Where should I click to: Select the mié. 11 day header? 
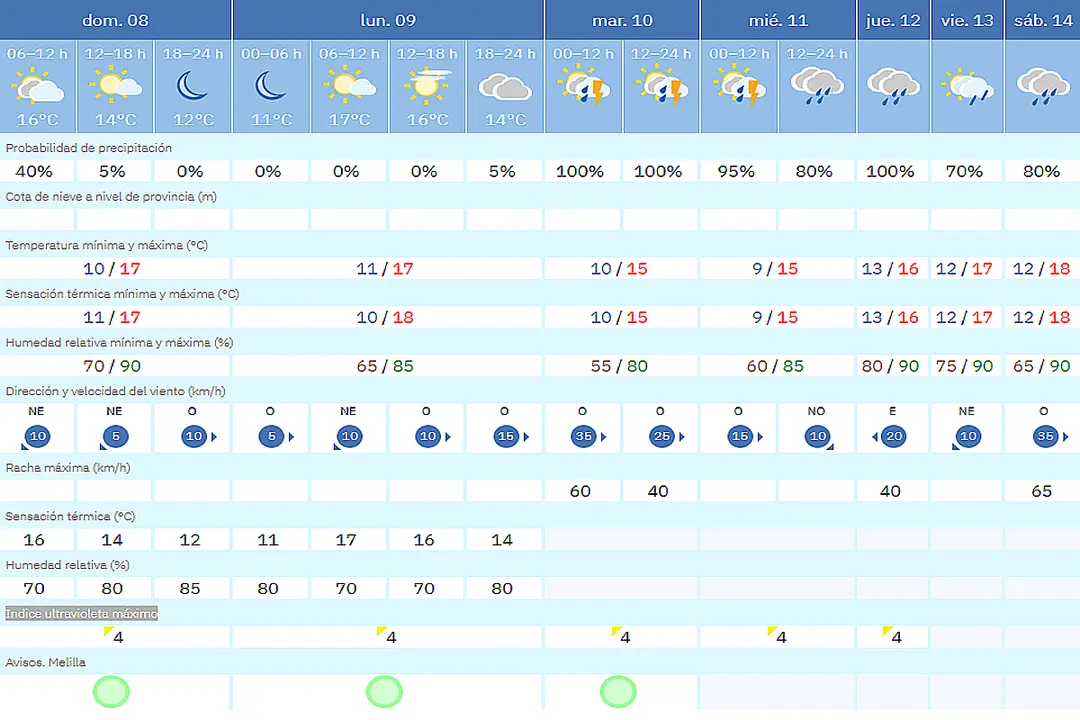[x=778, y=20]
